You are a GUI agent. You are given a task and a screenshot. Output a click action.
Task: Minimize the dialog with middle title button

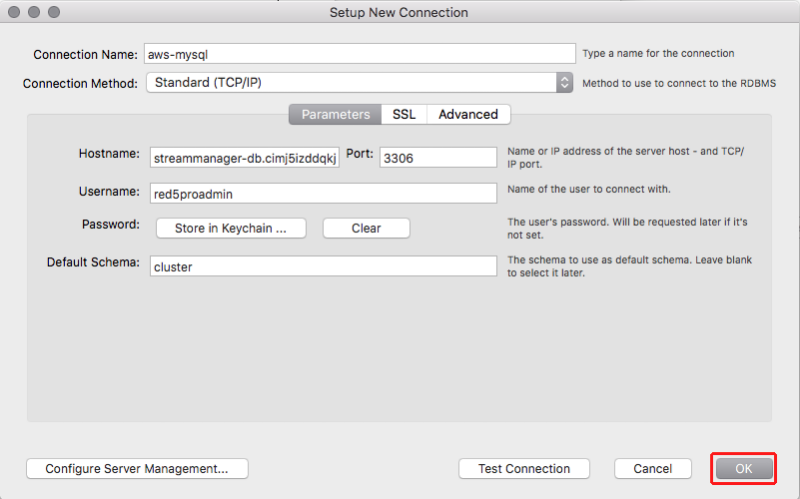point(34,12)
